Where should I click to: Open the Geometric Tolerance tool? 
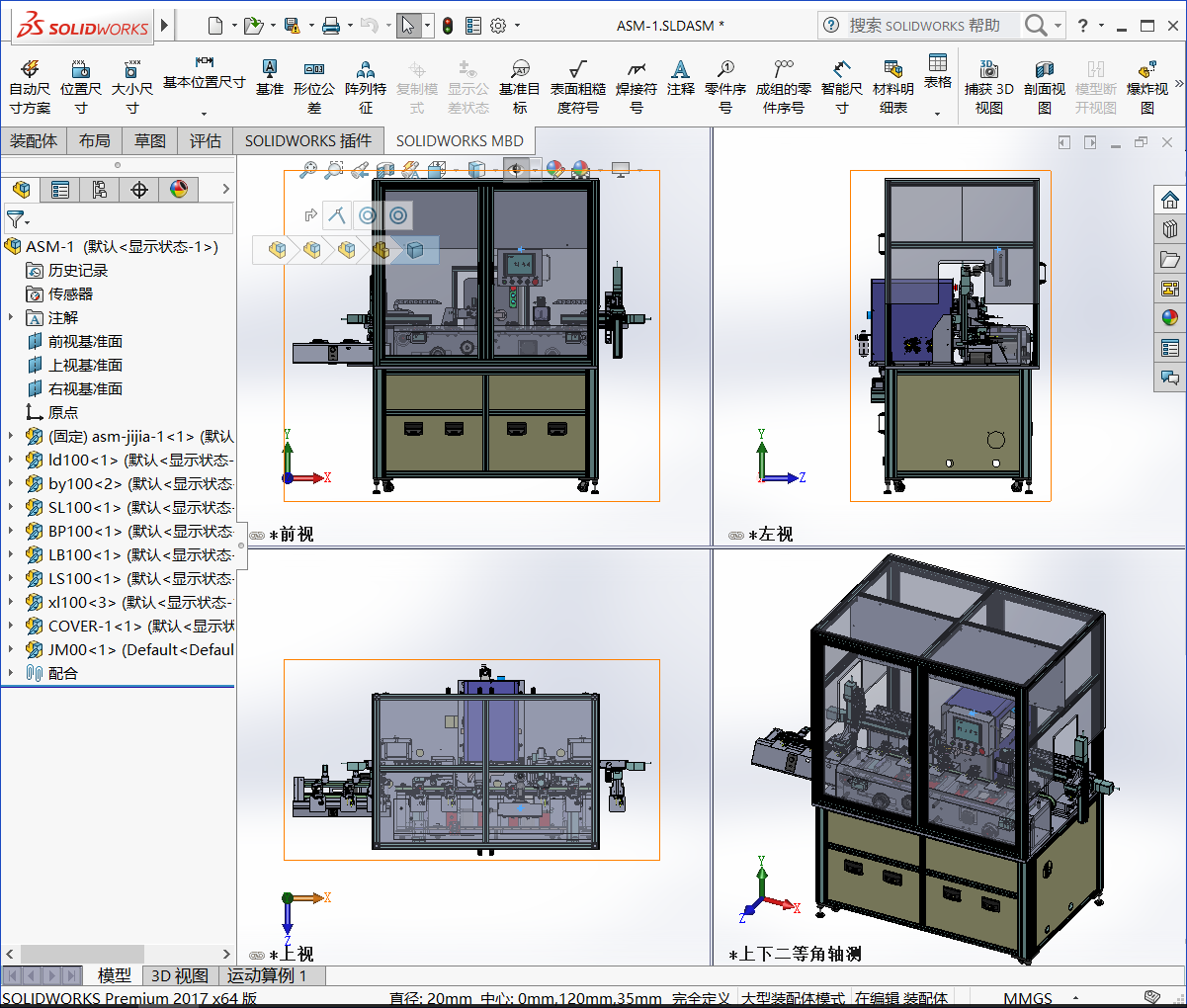pyautogui.click(x=314, y=86)
